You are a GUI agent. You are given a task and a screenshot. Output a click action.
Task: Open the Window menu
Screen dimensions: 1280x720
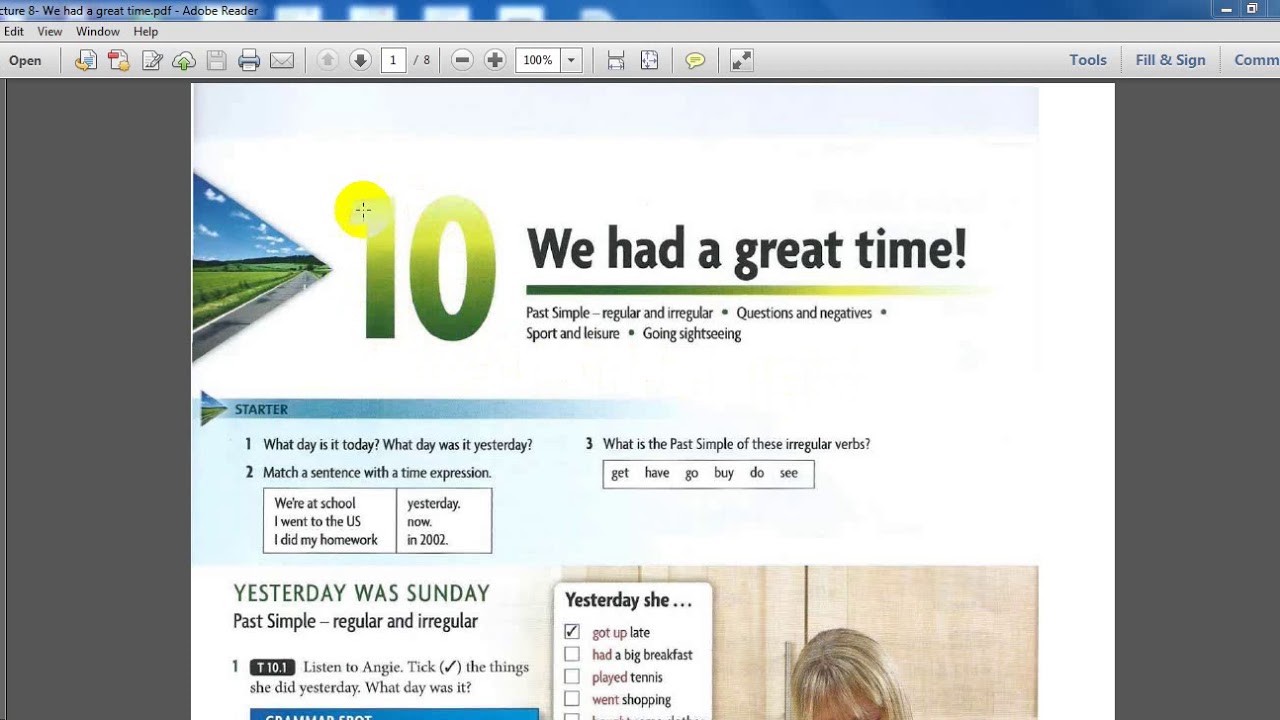[x=98, y=31]
